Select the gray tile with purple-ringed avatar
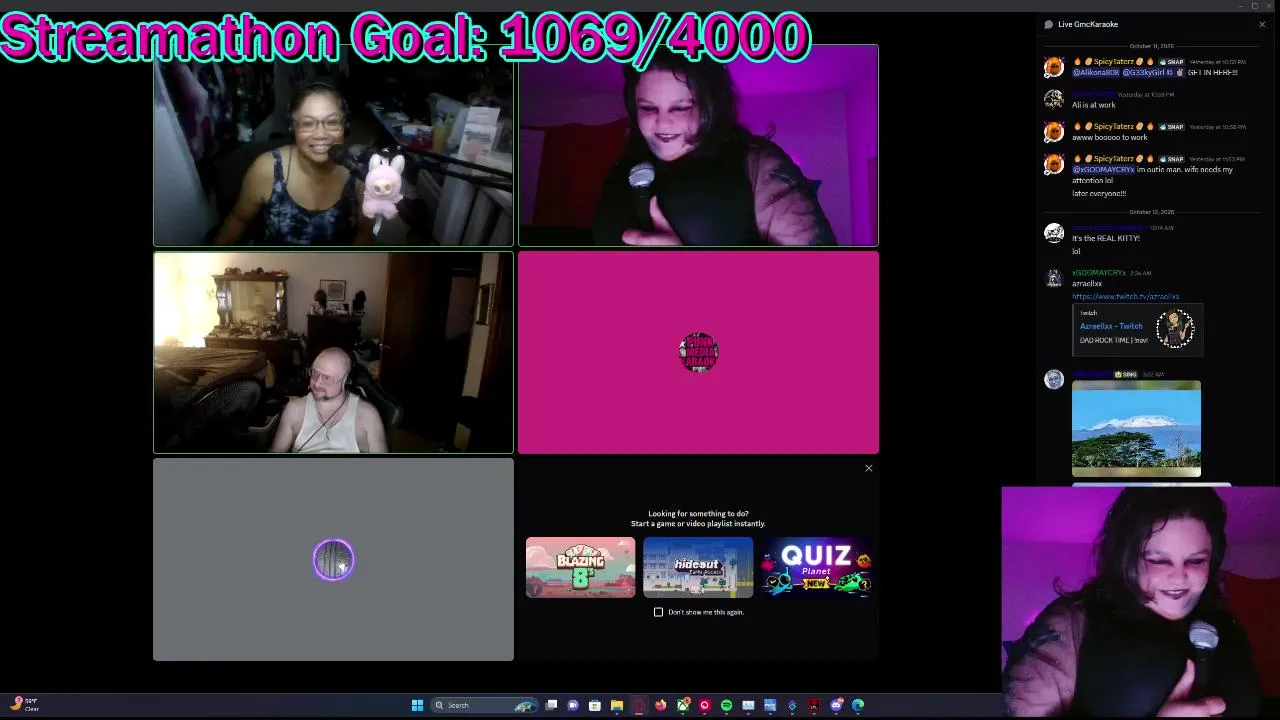The height and width of the screenshot is (720, 1280). click(333, 560)
